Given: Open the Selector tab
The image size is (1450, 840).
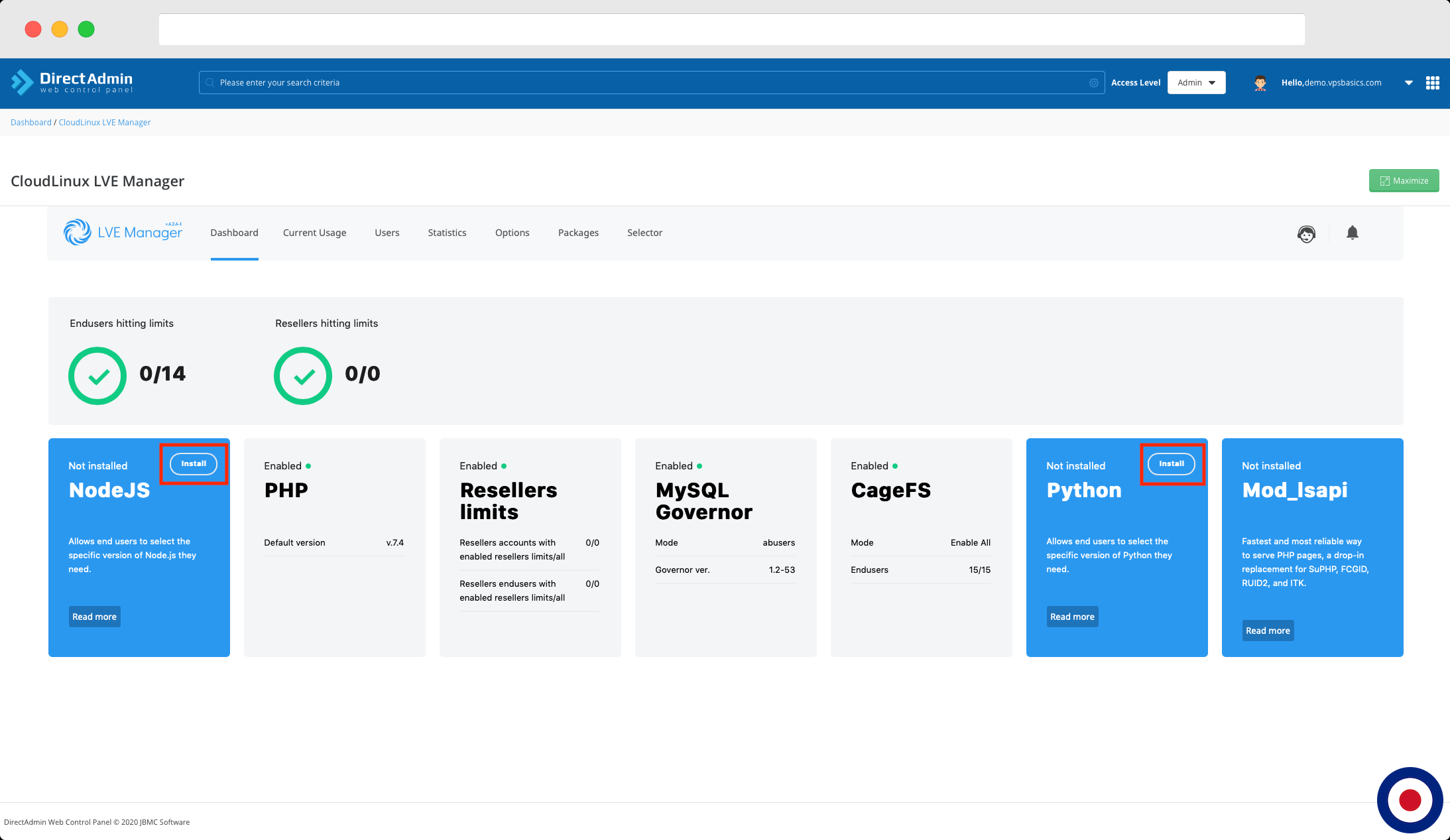Looking at the screenshot, I should [x=644, y=233].
